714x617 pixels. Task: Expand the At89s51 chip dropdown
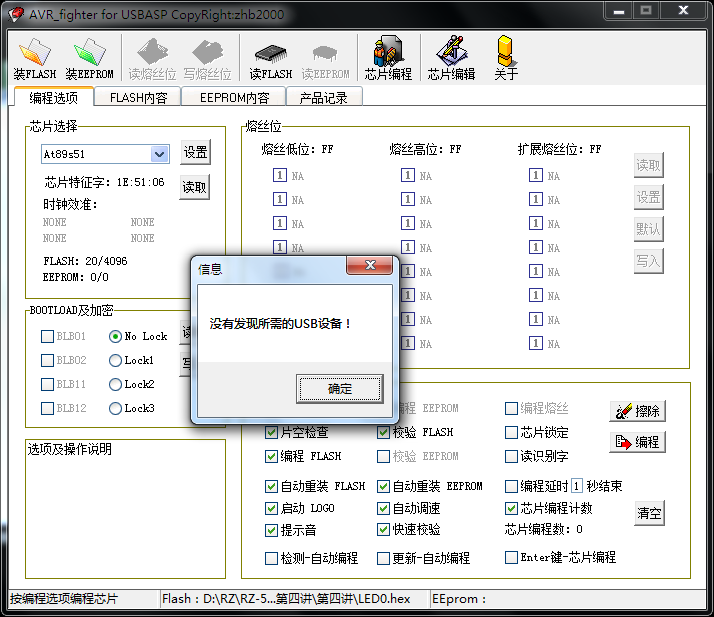click(x=159, y=154)
